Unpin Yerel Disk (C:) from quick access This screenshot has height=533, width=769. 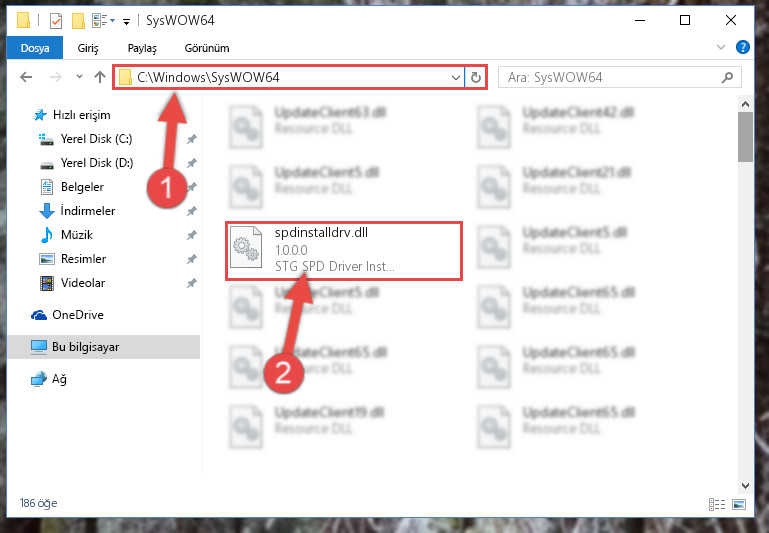[191, 139]
